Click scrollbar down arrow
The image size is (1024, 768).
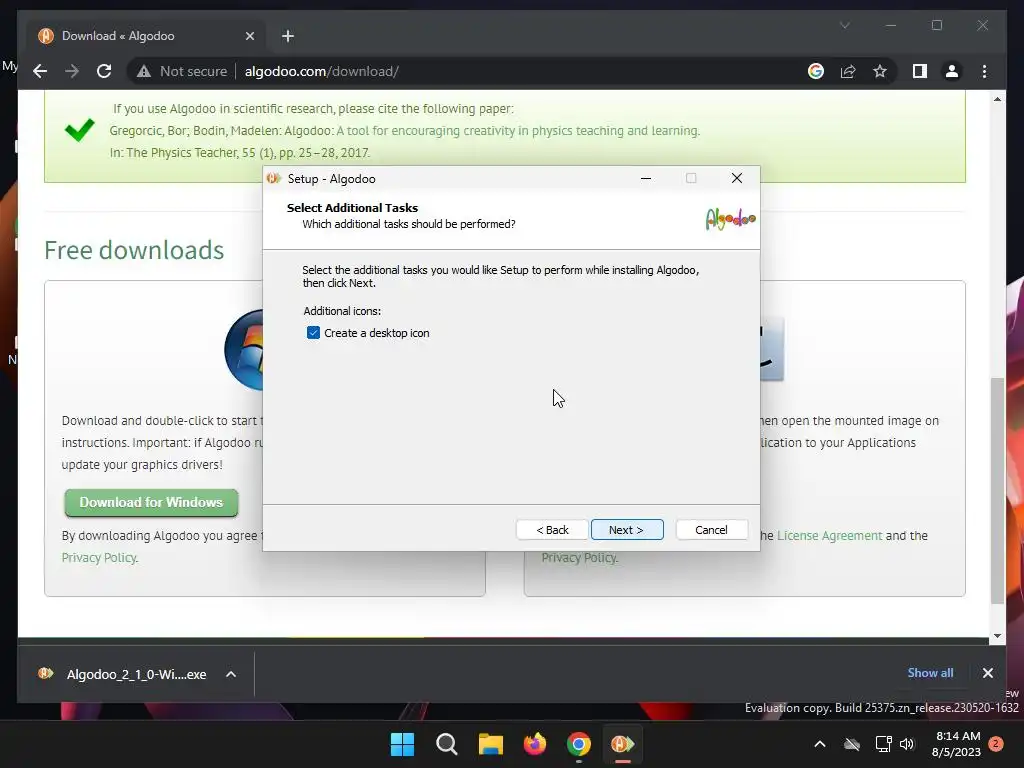pos(997,635)
